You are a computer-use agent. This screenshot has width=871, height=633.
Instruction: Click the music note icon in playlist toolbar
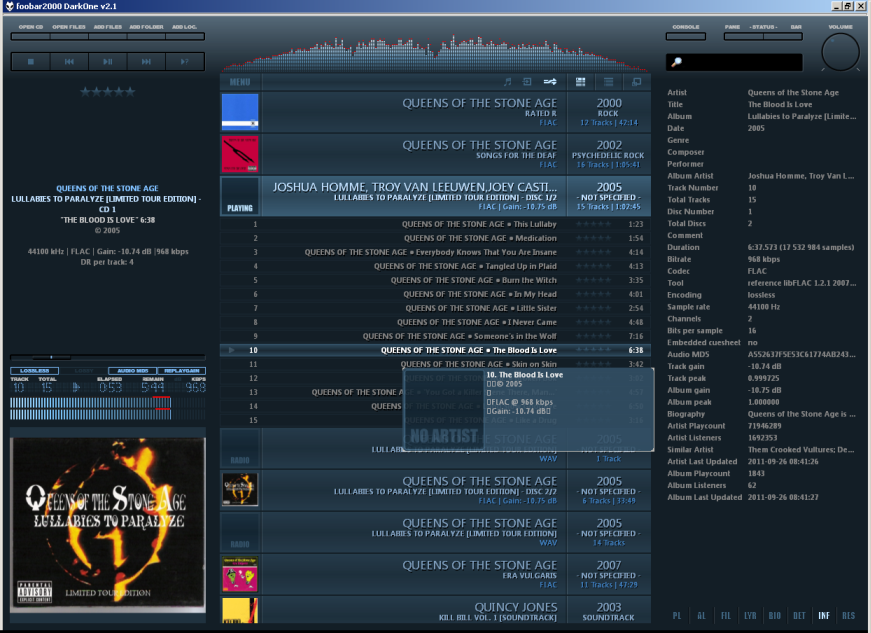(507, 82)
